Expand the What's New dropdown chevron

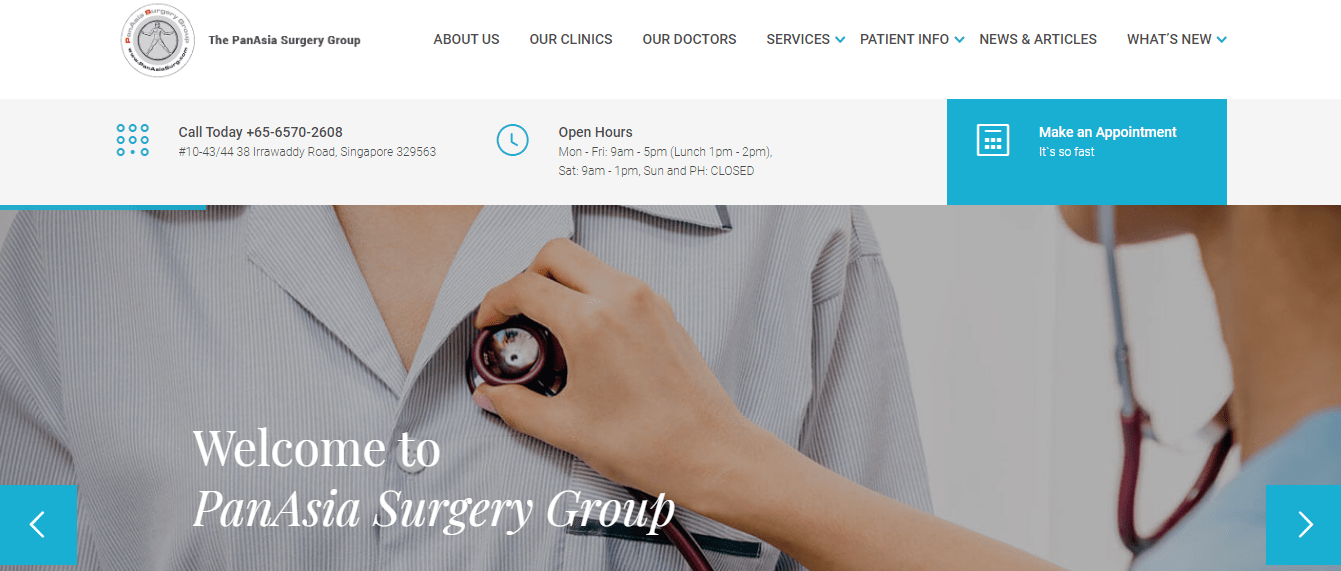[x=1221, y=40]
